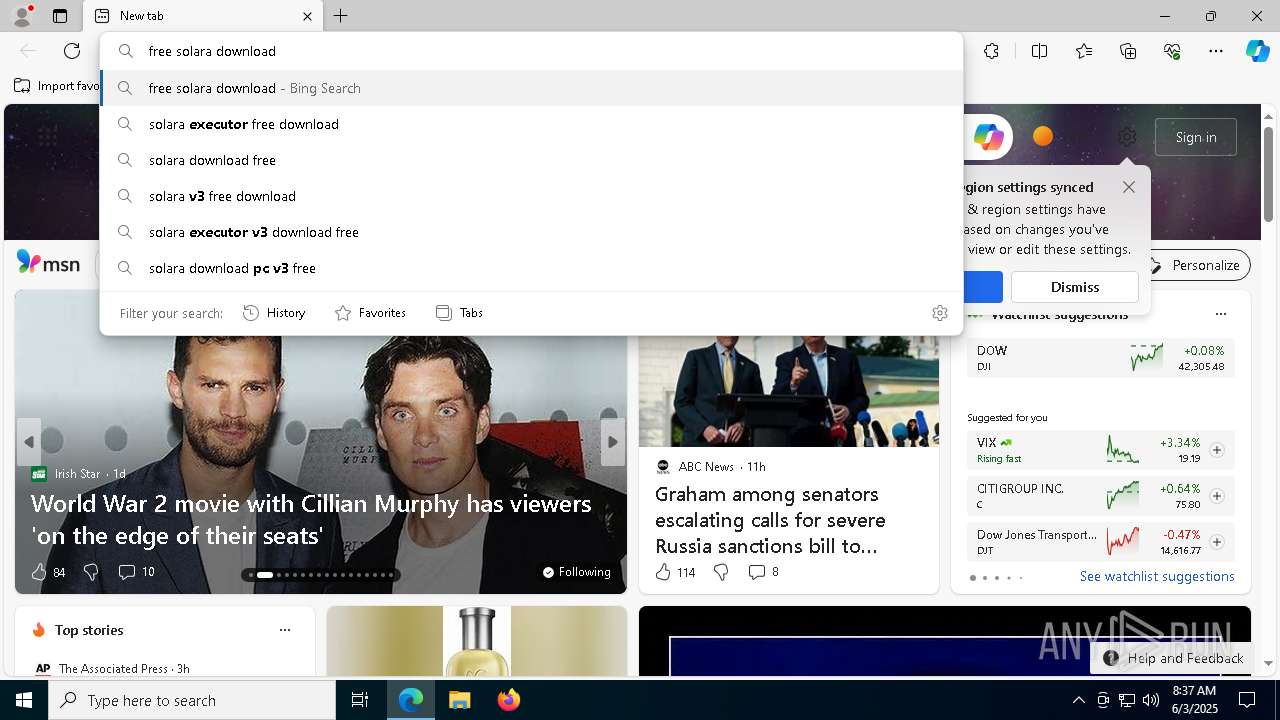Close the region settings synced popup
The height and width of the screenshot is (720, 1280).
(1129, 187)
